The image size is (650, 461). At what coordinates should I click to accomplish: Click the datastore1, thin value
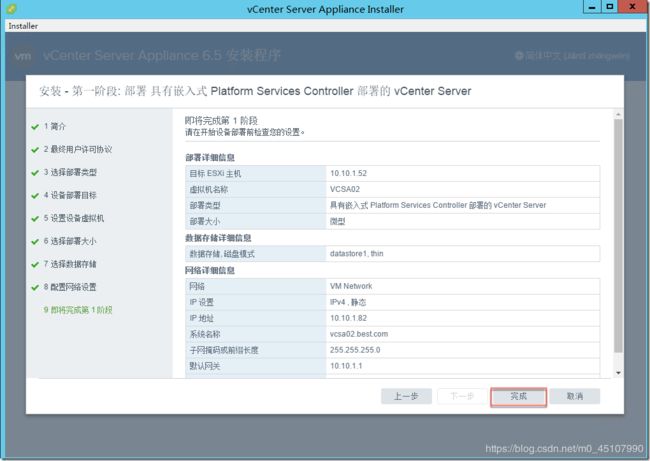pyautogui.click(x=357, y=254)
